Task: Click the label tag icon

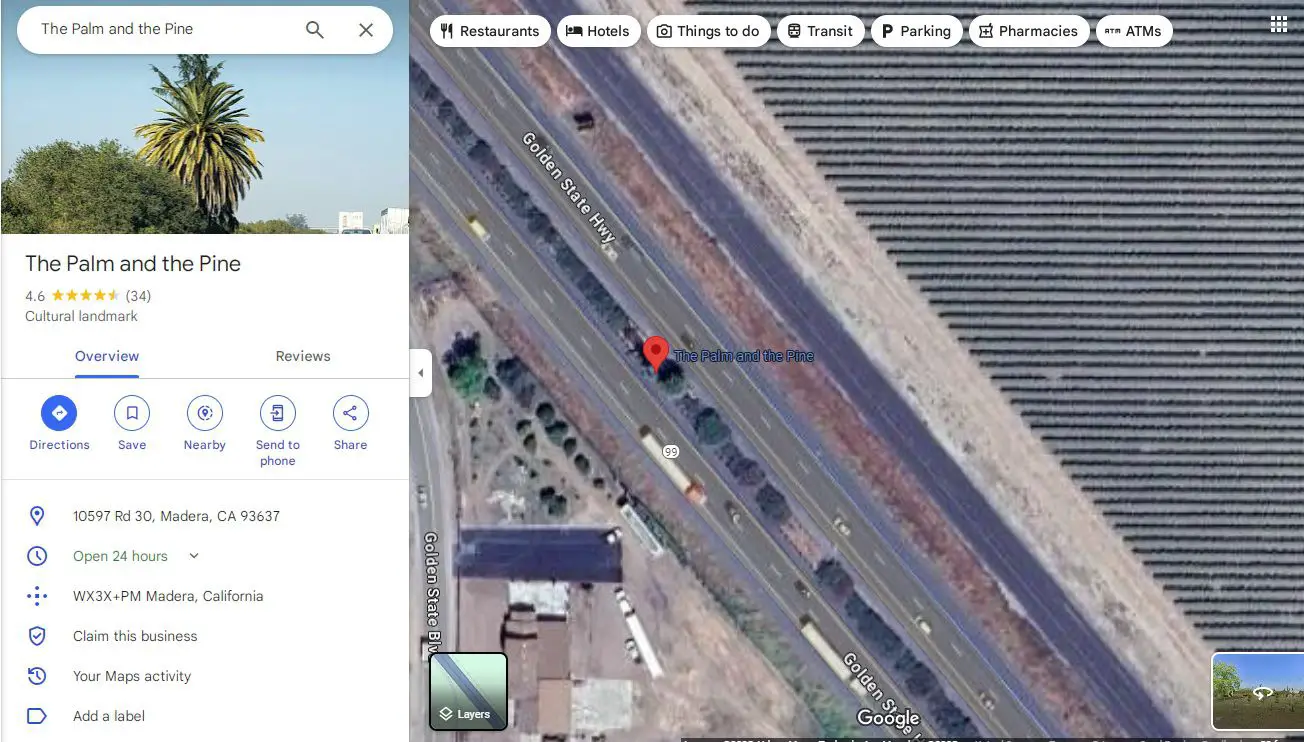Action: [37, 716]
